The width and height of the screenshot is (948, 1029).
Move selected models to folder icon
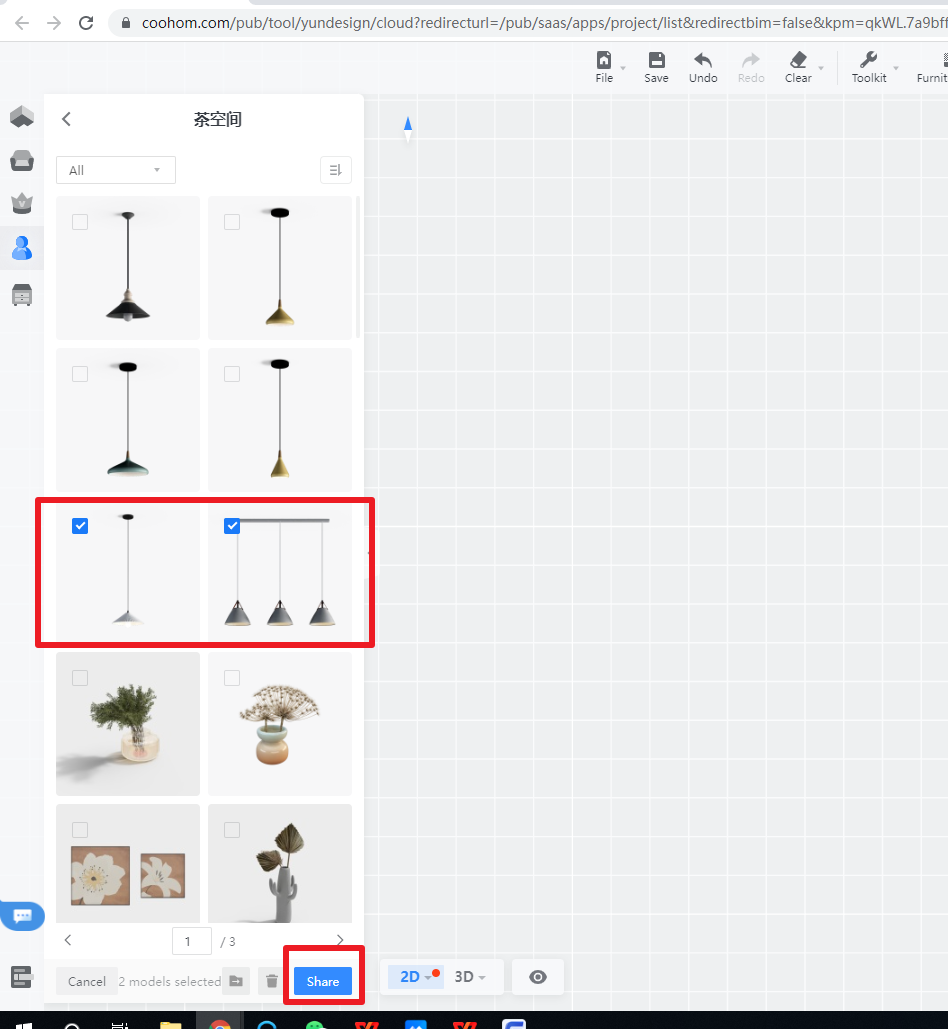point(236,981)
